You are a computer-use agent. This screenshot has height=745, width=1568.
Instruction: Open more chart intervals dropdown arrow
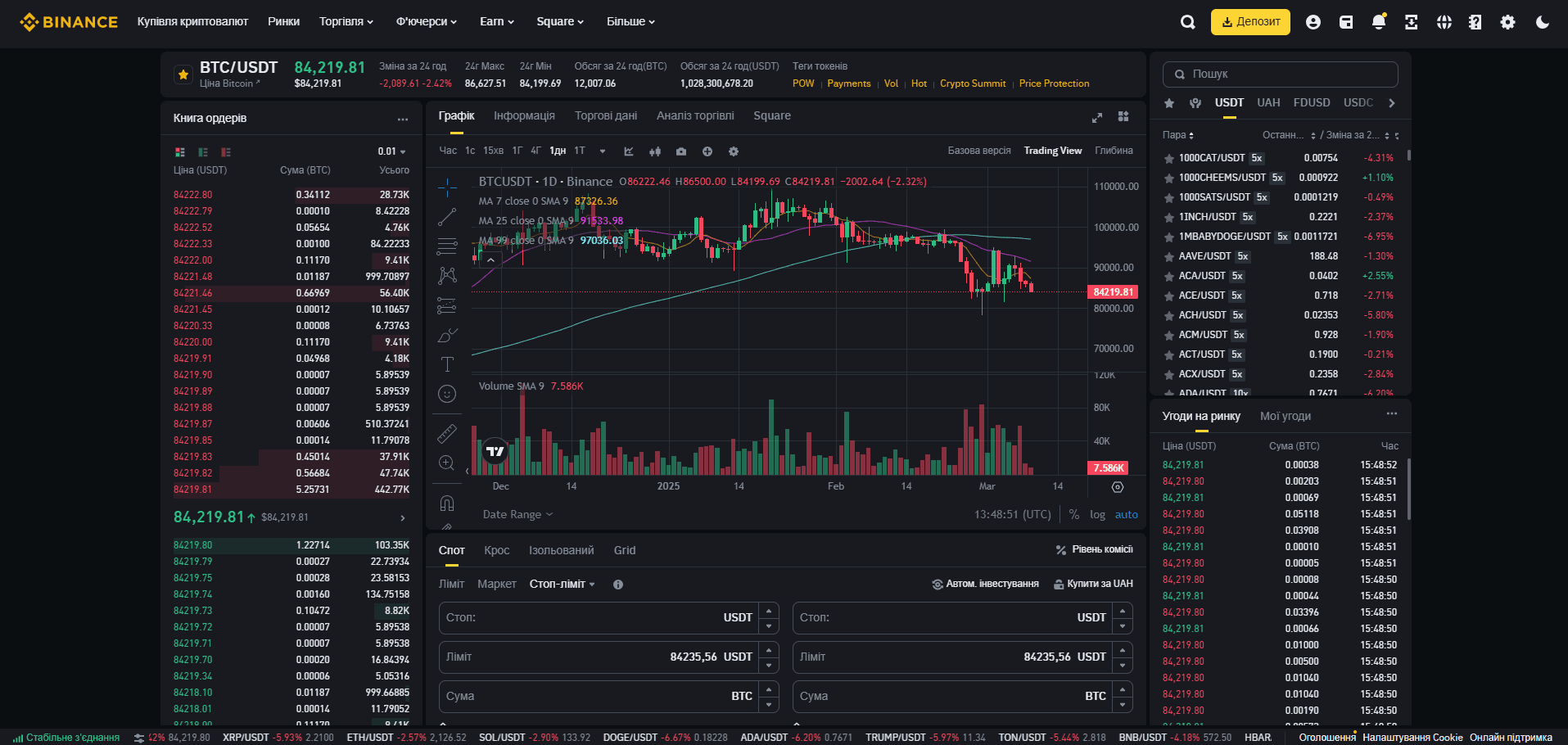click(x=603, y=151)
